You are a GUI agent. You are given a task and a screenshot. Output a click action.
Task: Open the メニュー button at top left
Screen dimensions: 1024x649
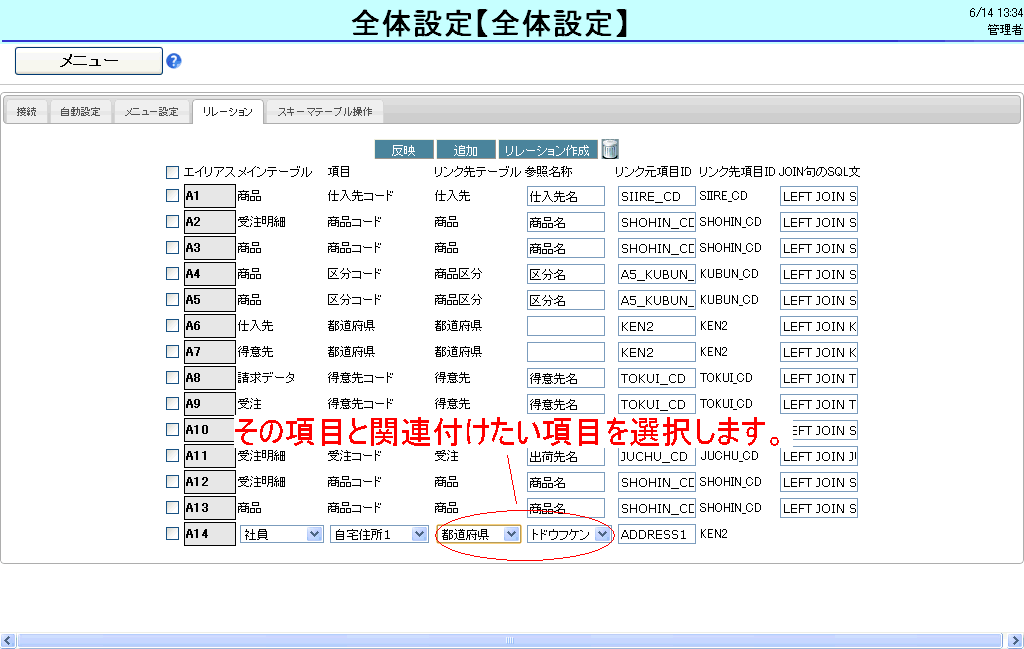(88, 61)
